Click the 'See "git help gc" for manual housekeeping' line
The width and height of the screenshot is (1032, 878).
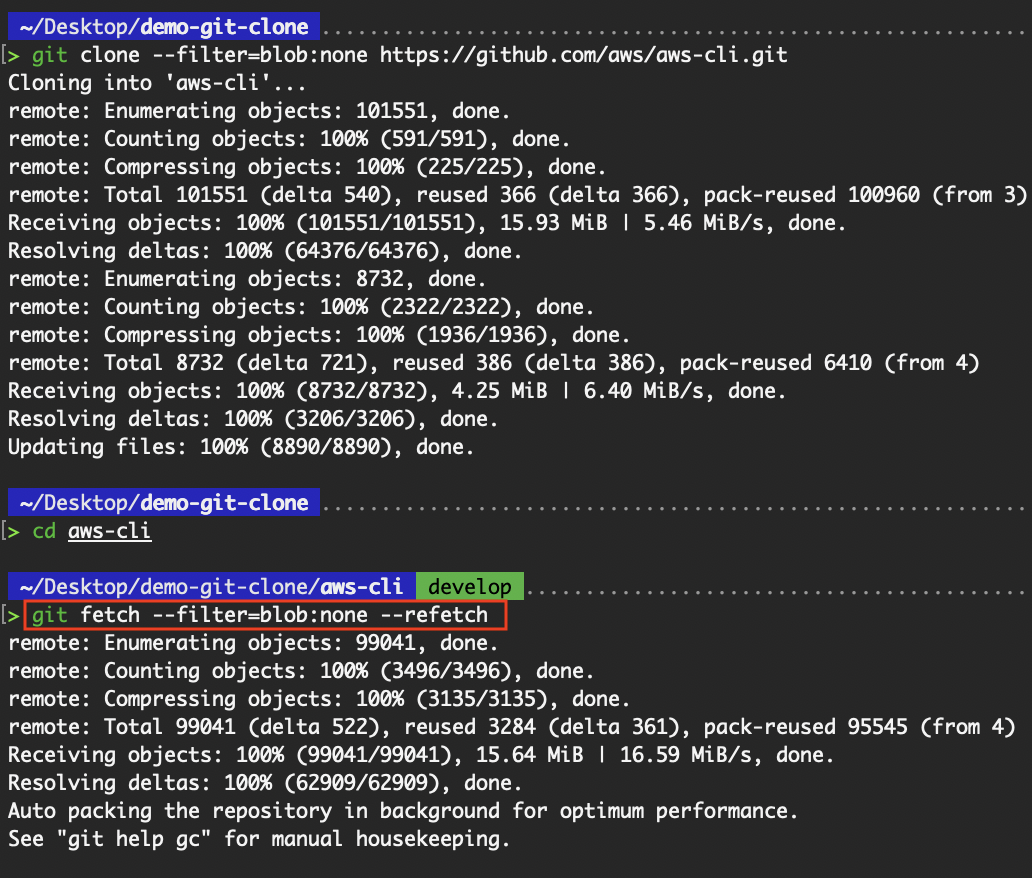tap(259, 839)
